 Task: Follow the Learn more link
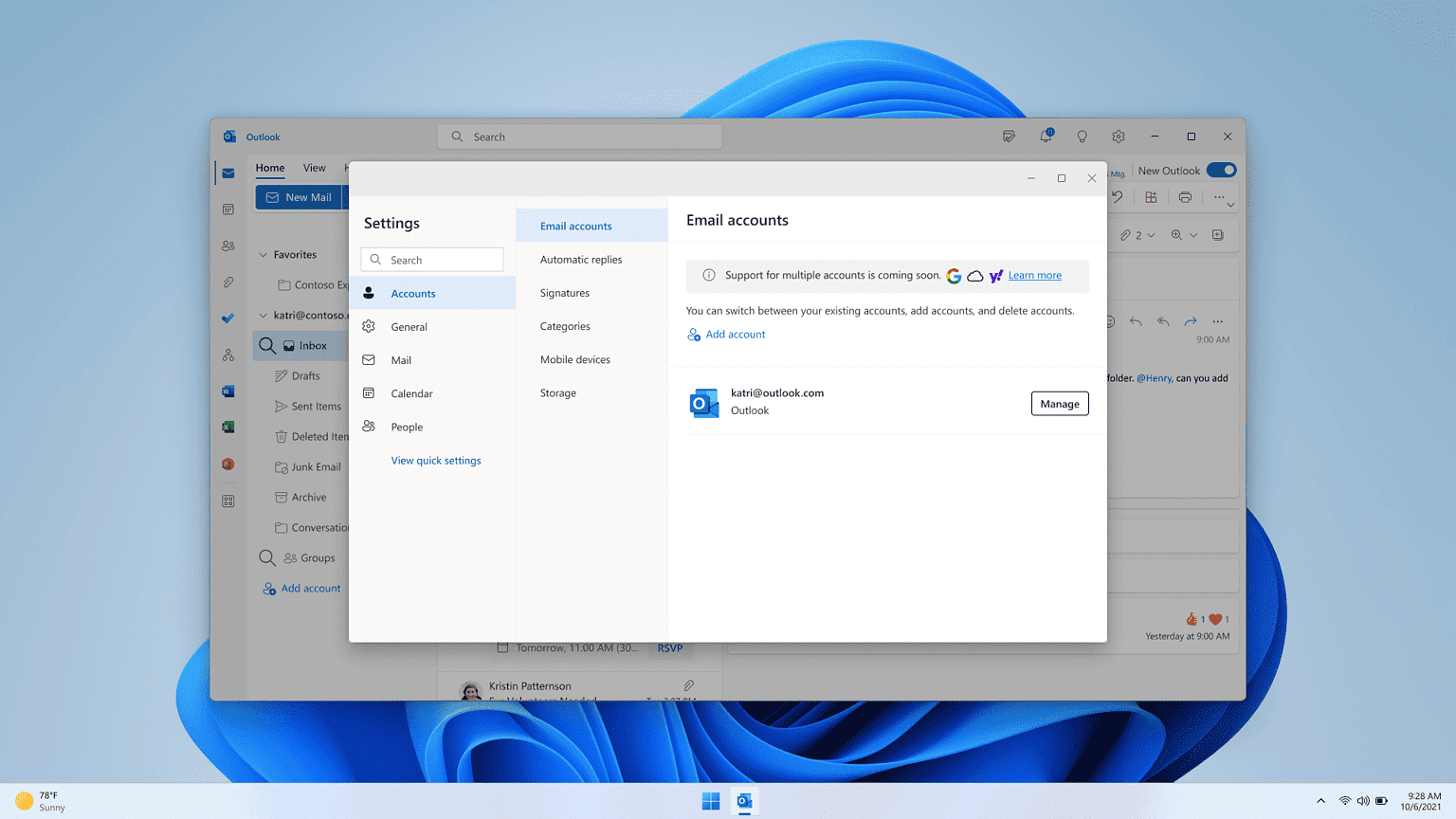(1034, 275)
